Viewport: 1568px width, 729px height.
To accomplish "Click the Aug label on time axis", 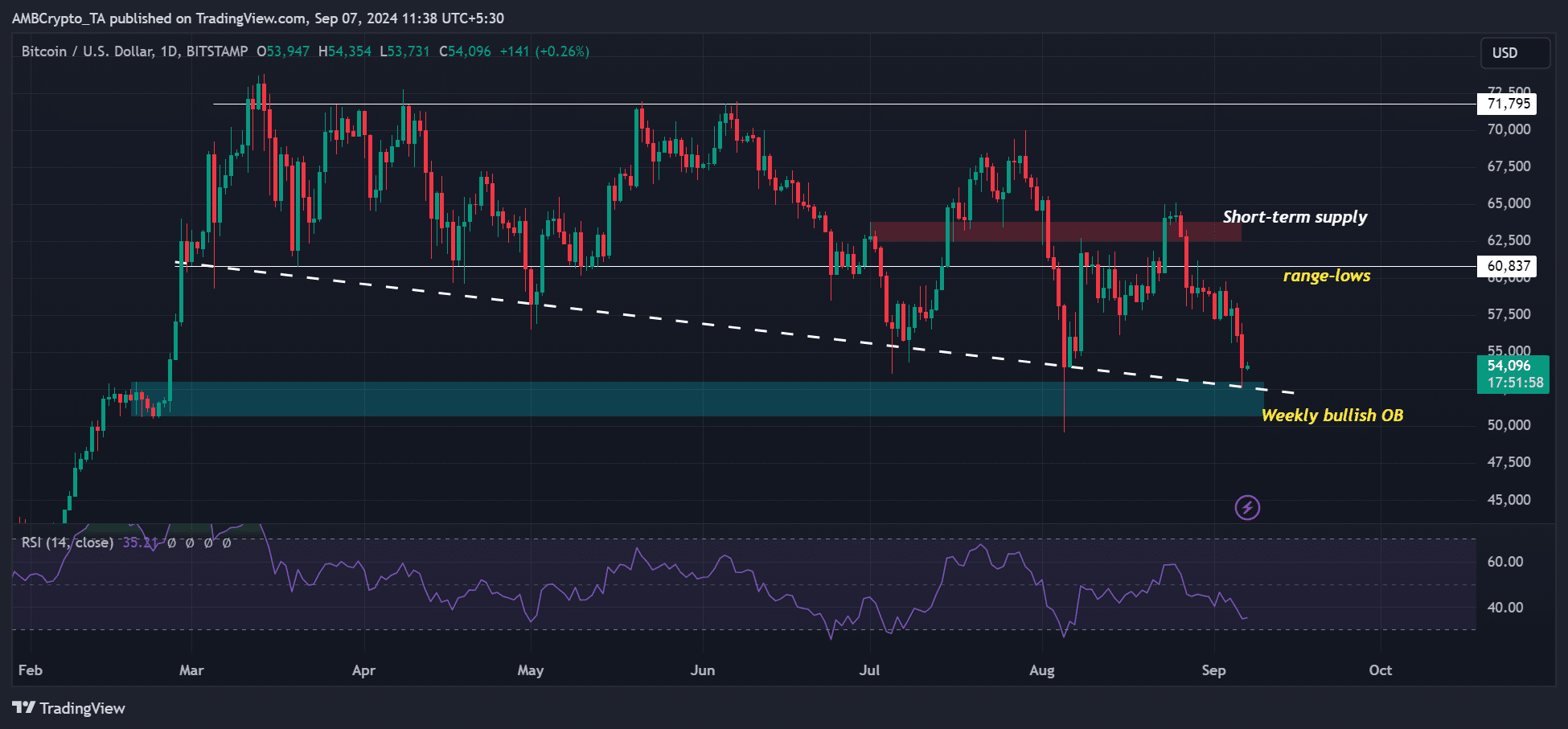I will click(x=1041, y=670).
